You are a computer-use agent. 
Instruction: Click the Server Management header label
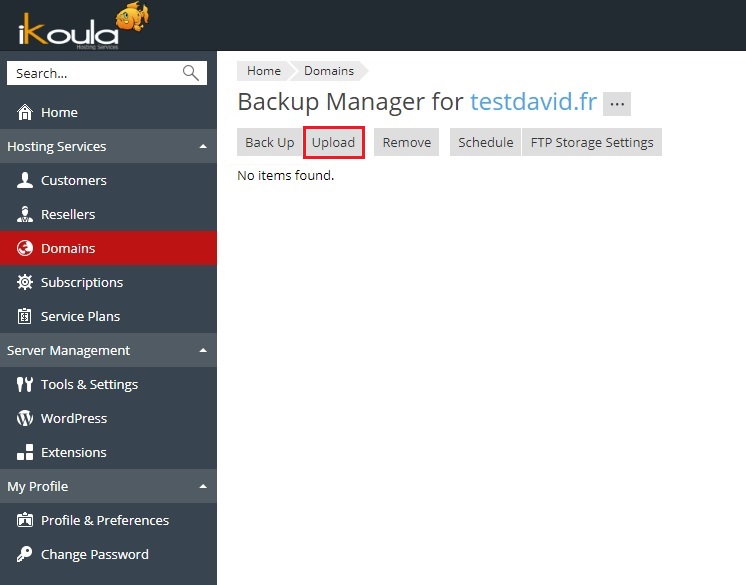point(68,351)
